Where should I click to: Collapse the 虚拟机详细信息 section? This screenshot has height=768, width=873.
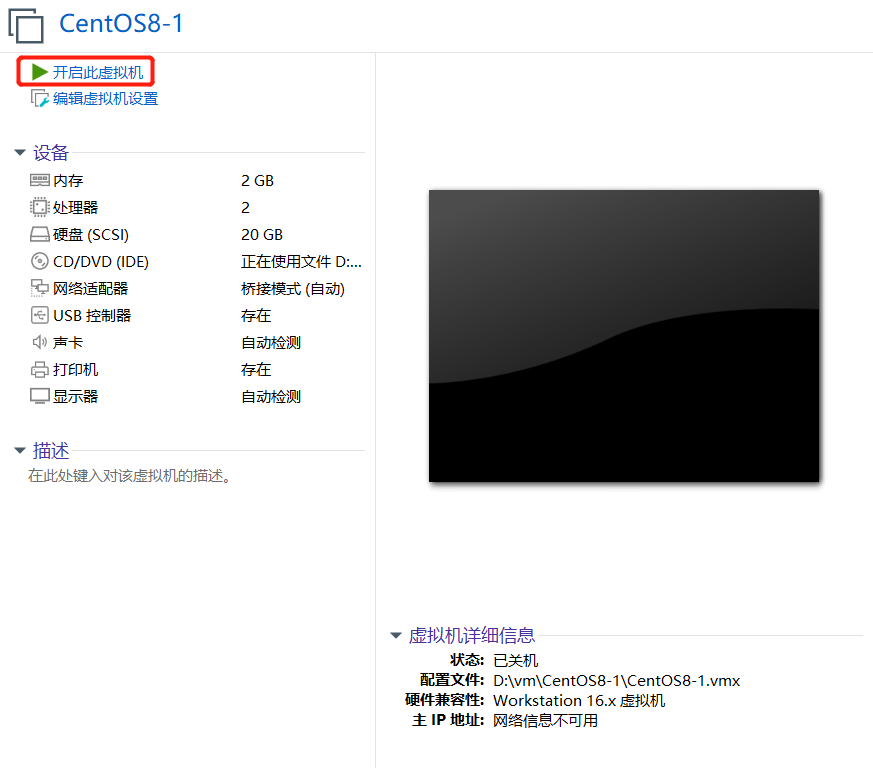click(x=396, y=635)
